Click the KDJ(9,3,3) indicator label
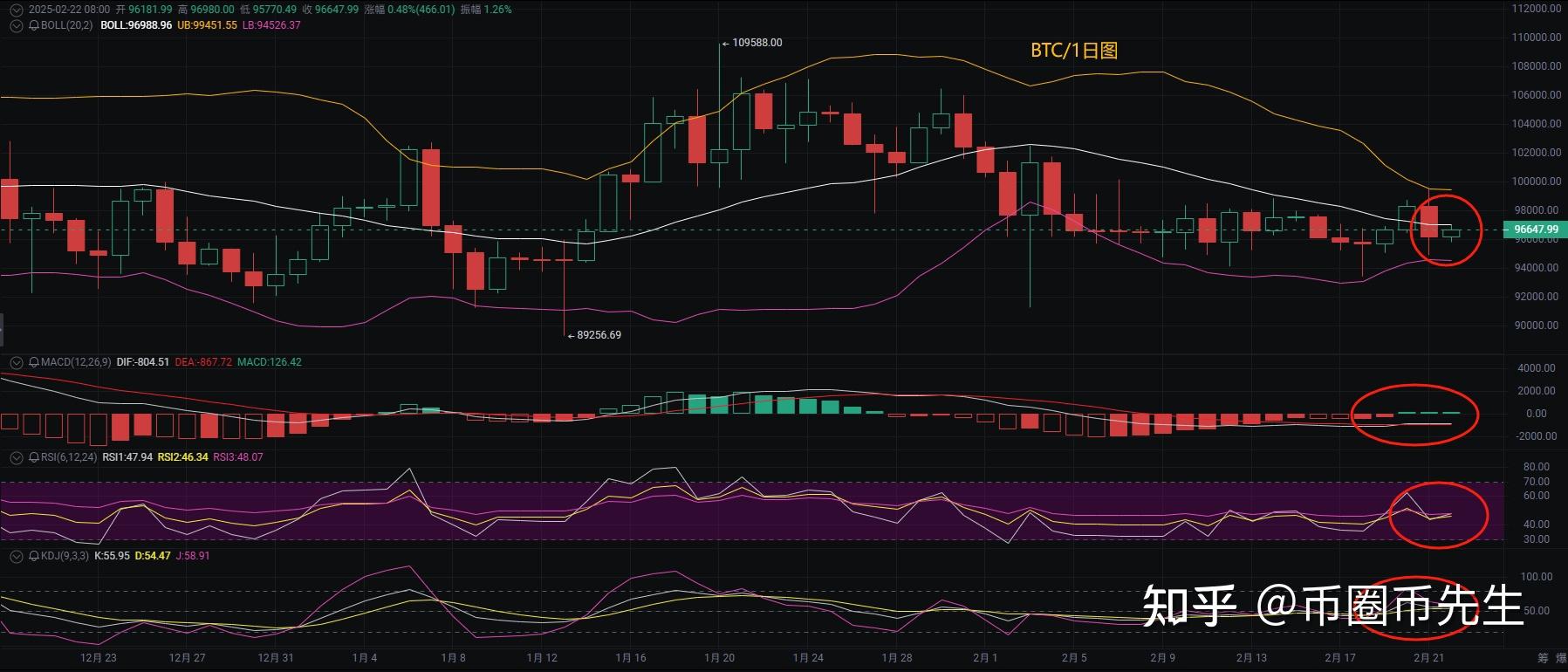Screen dimensions: 1568x672 point(65,556)
